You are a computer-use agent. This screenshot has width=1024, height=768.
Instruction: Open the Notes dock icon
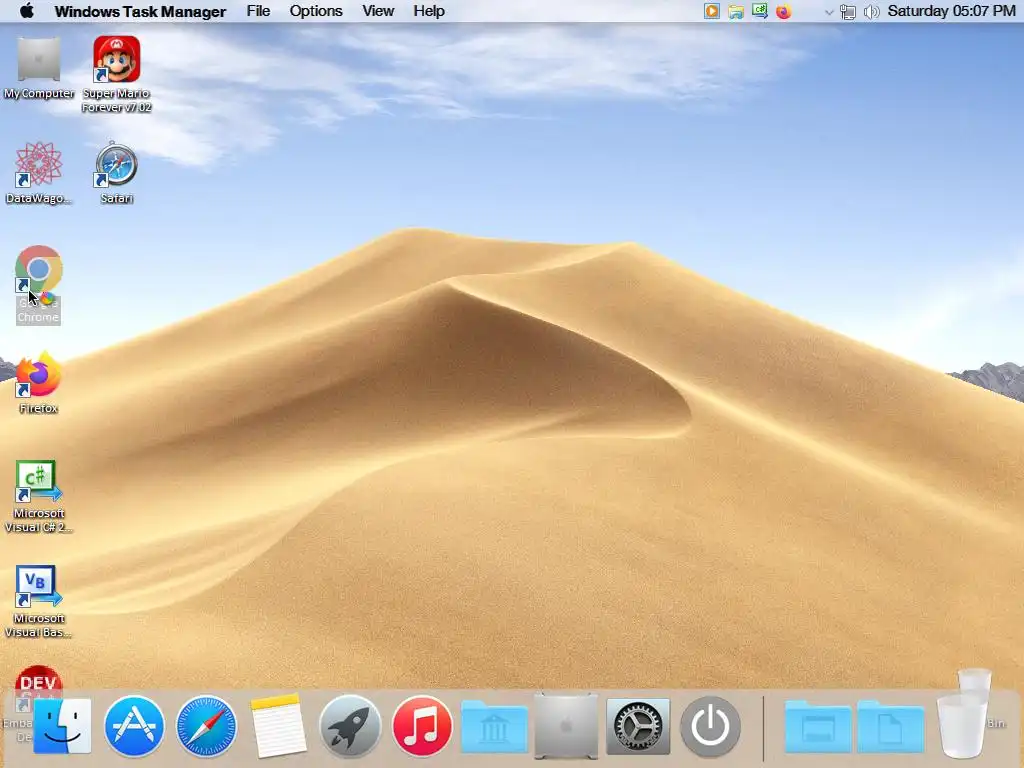coord(278,726)
